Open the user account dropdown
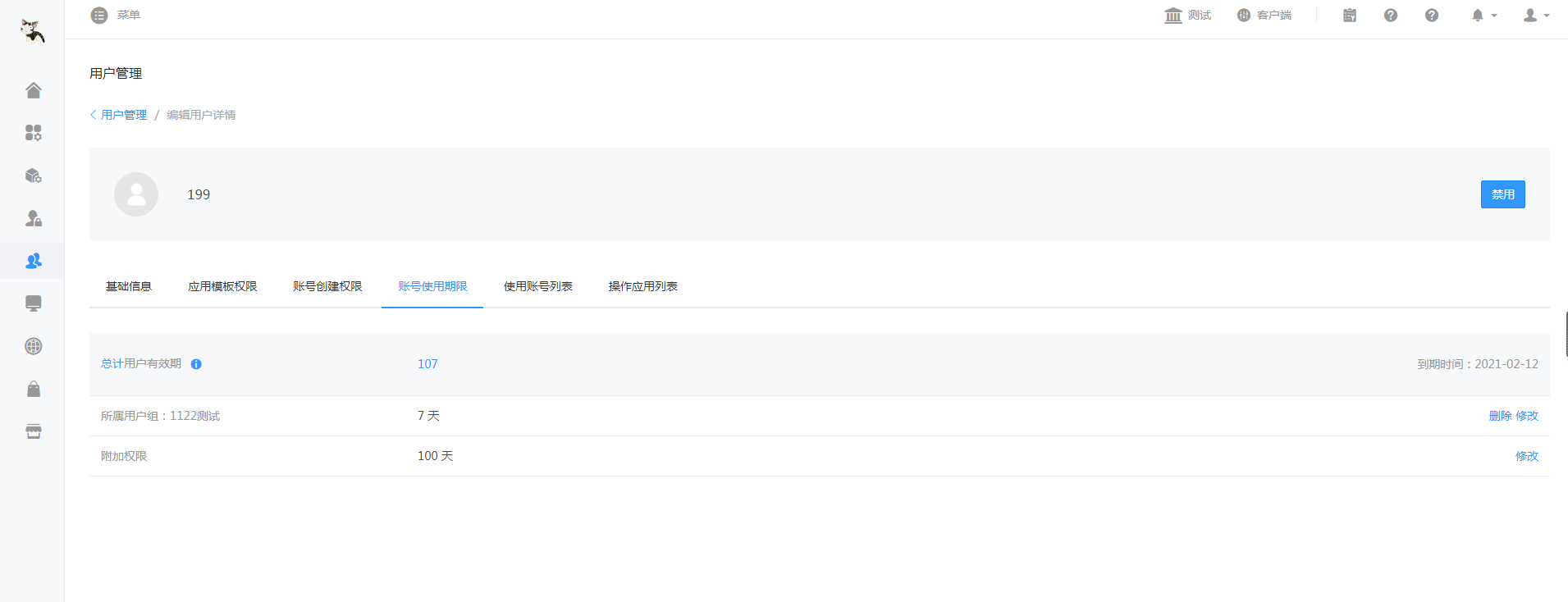The width and height of the screenshot is (1568, 602). coord(1536,16)
